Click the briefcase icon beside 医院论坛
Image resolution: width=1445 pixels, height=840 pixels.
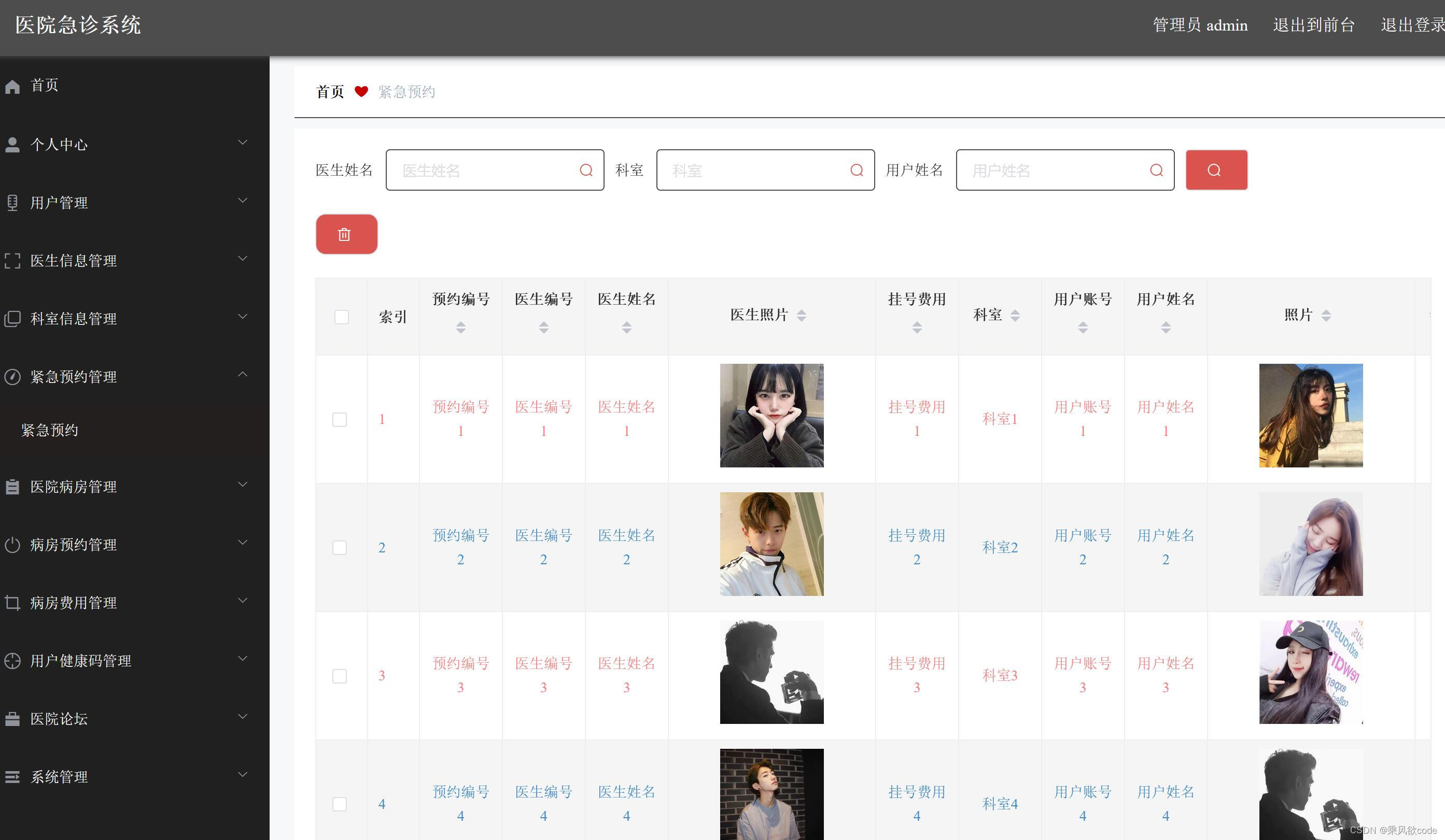click(12, 719)
